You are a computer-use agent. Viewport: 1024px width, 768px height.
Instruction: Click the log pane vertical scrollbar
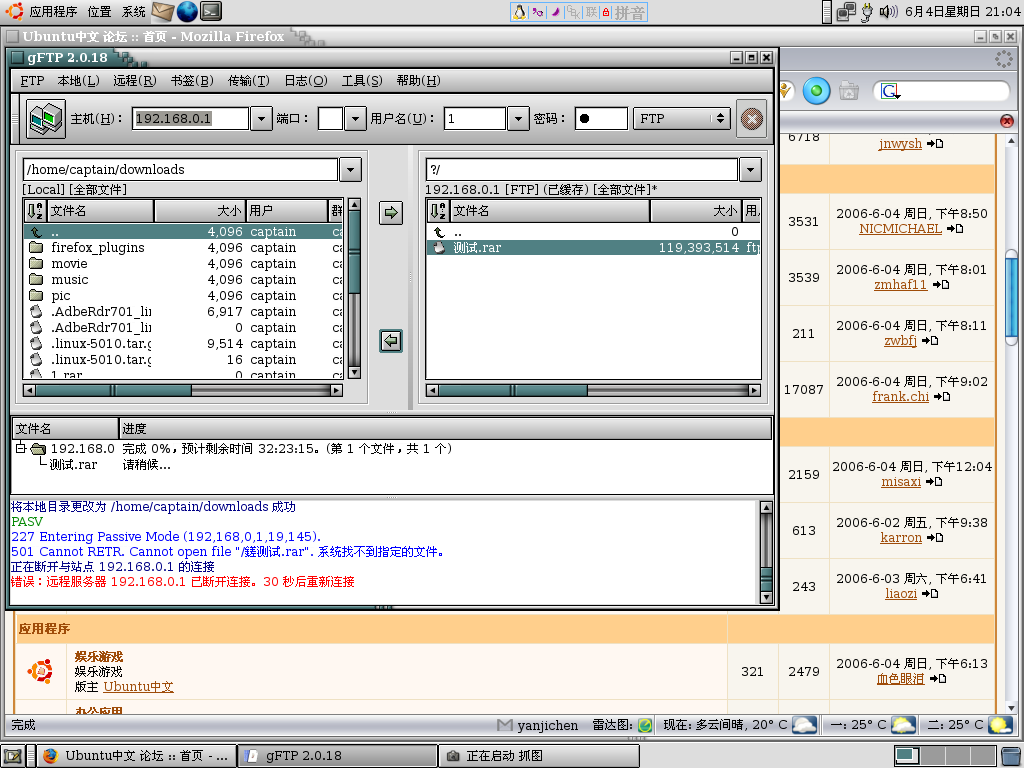(x=766, y=552)
